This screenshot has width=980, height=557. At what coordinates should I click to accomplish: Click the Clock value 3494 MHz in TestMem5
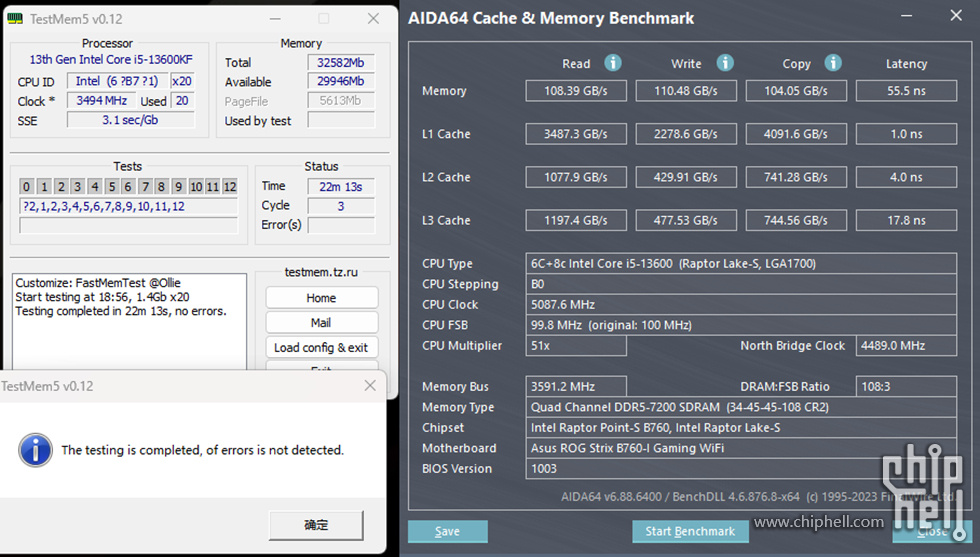101,101
